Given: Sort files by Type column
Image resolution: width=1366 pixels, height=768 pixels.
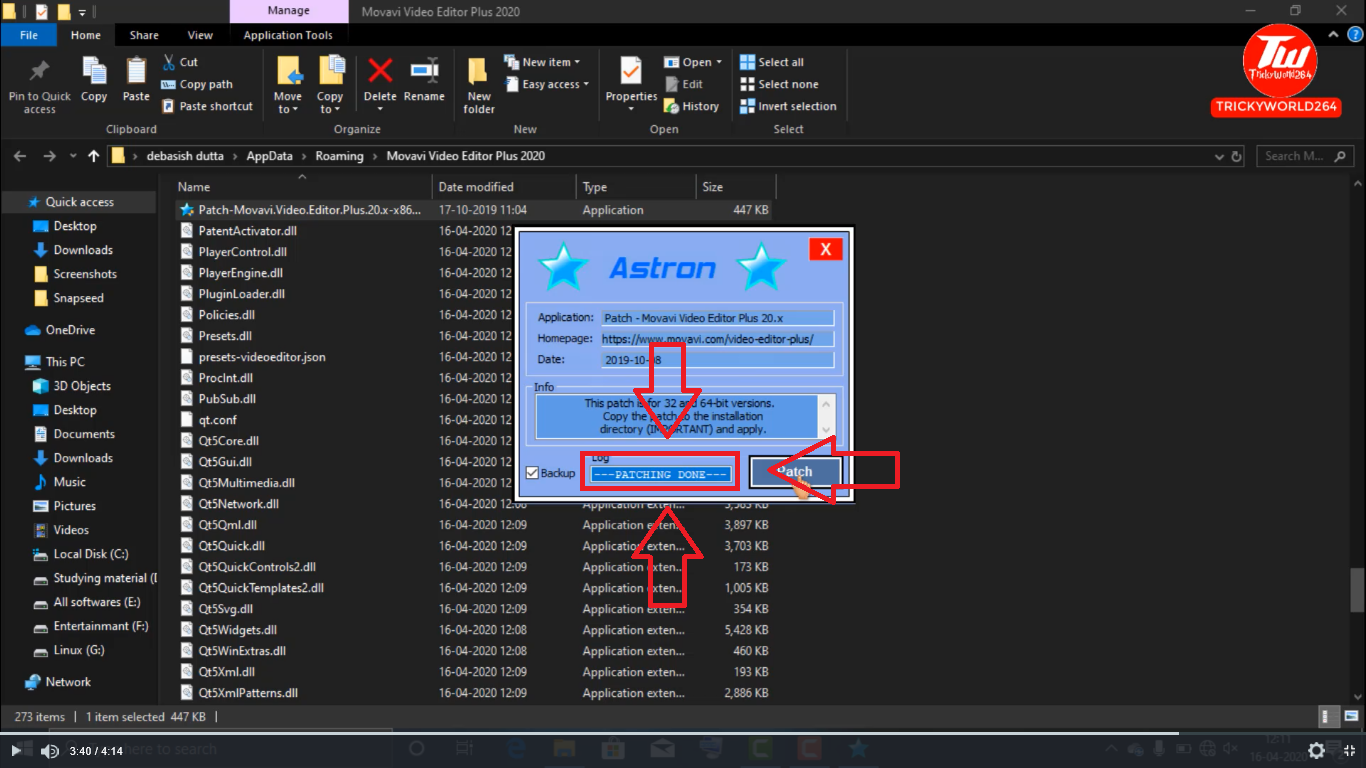Looking at the screenshot, I should [x=636, y=187].
